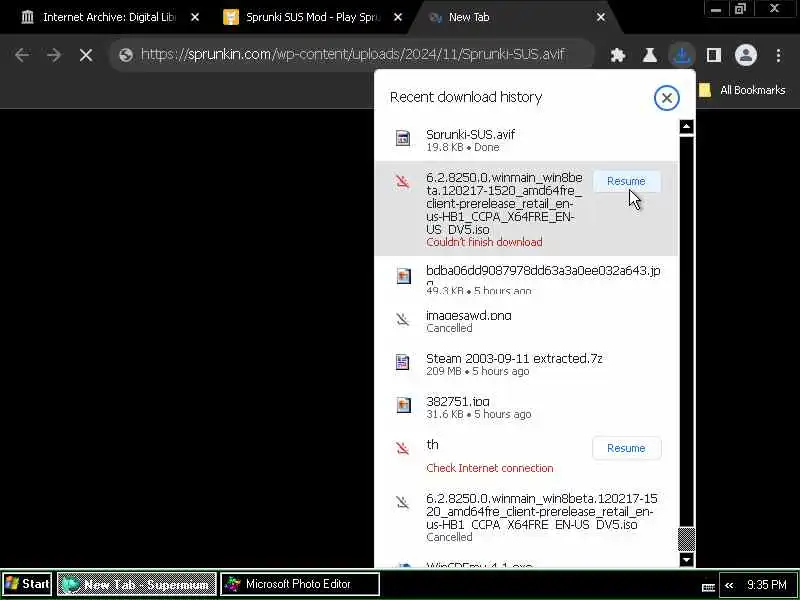Open the side panel icon
The image size is (800, 600).
point(714,55)
